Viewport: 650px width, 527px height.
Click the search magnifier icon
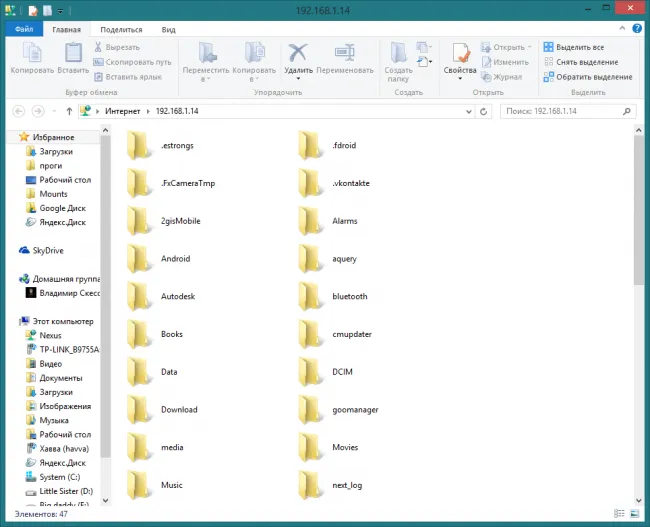click(627, 111)
